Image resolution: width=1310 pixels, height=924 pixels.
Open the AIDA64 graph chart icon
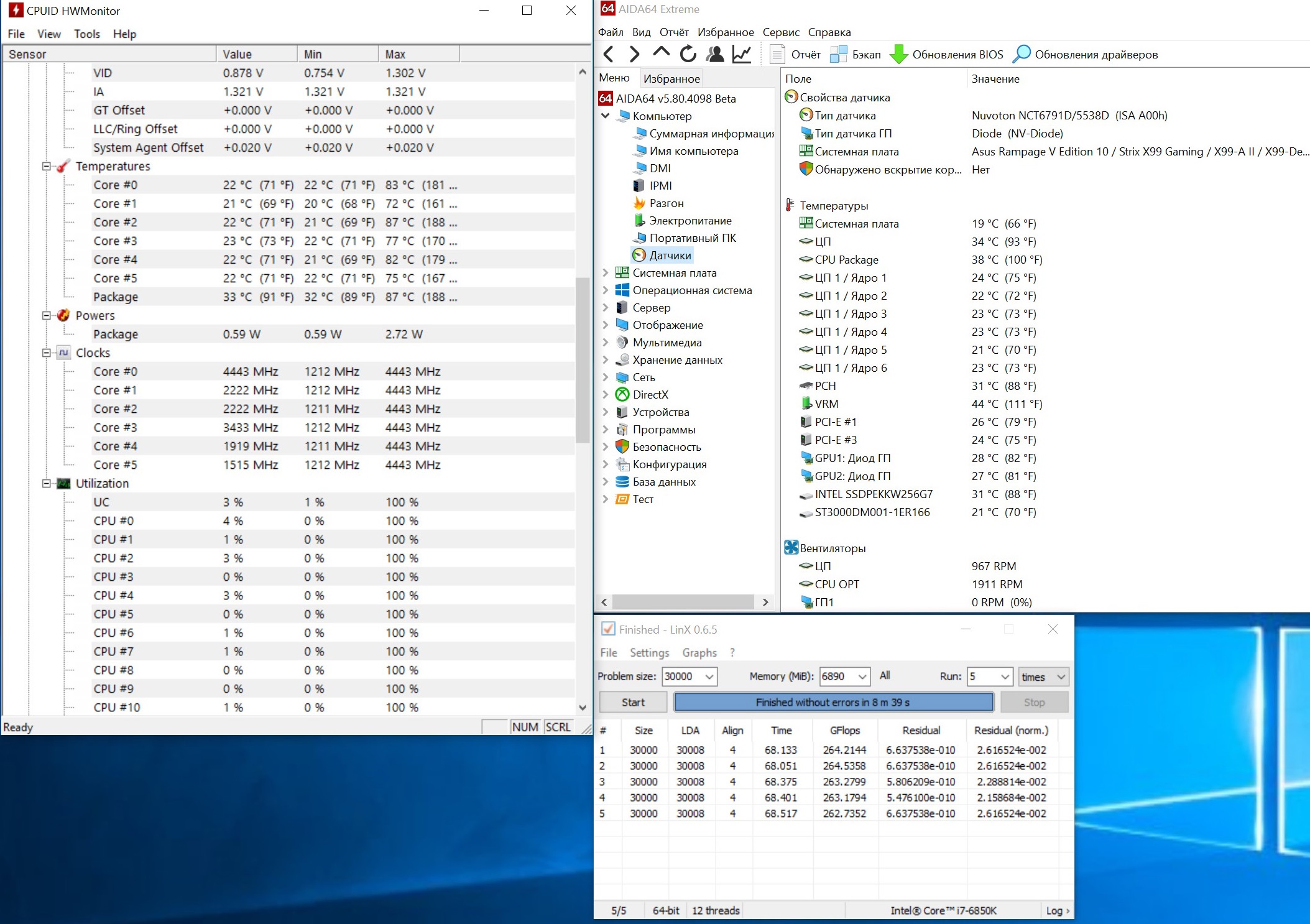point(741,55)
